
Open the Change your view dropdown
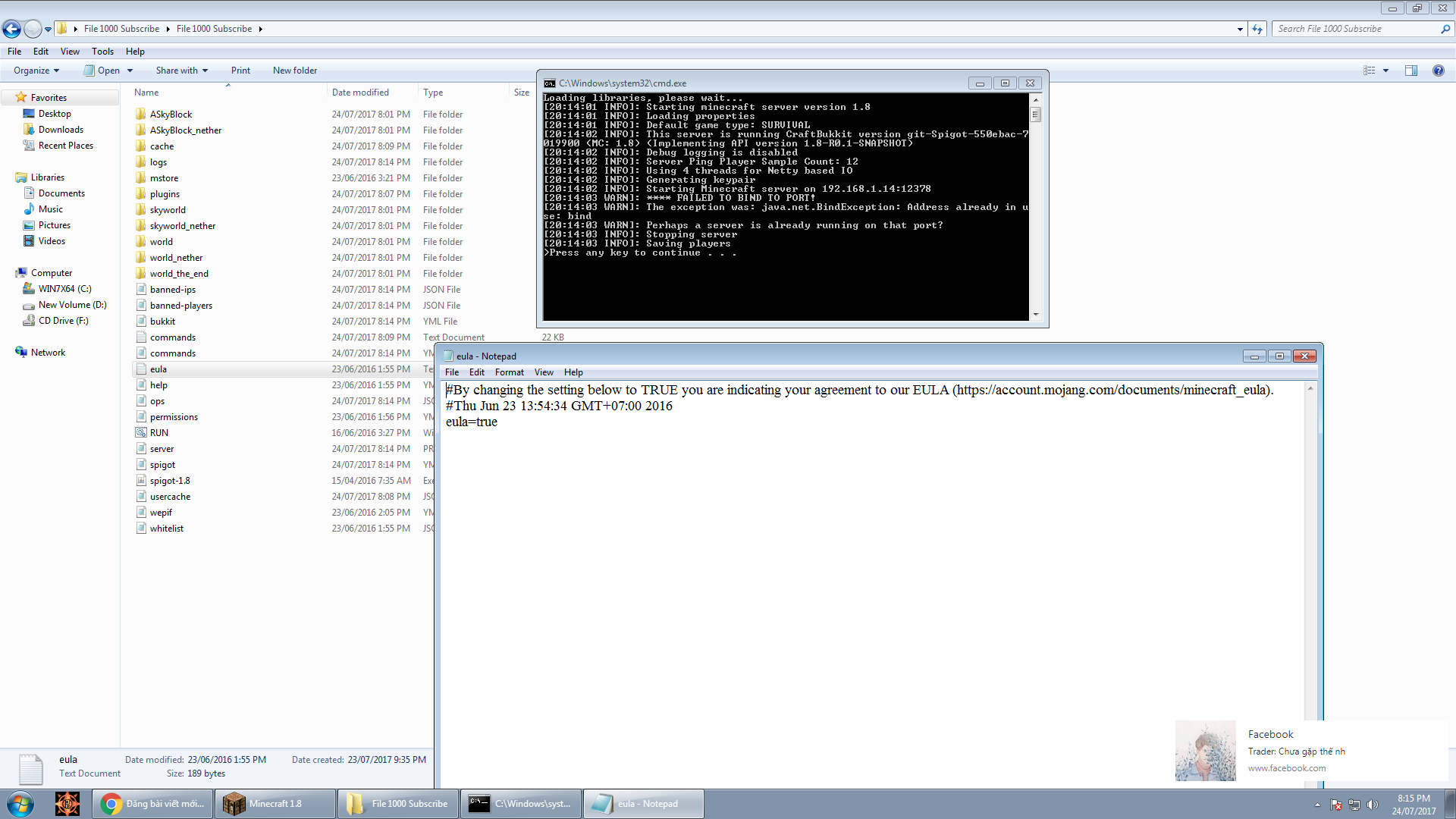coord(1385,71)
